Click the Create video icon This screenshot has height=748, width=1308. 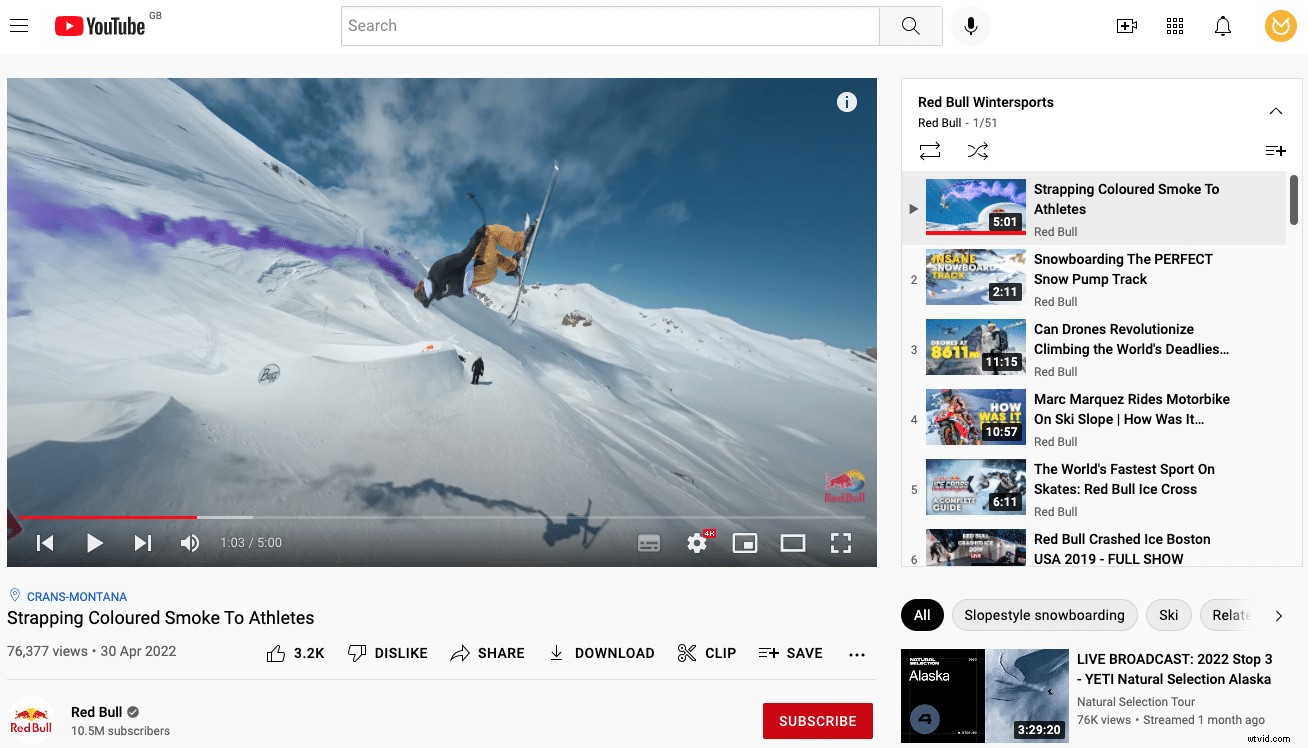coord(1127,25)
